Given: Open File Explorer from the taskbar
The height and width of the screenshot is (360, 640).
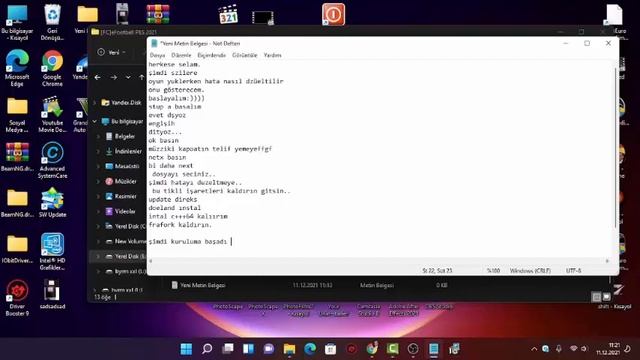Looking at the screenshot, I should 289,349.
